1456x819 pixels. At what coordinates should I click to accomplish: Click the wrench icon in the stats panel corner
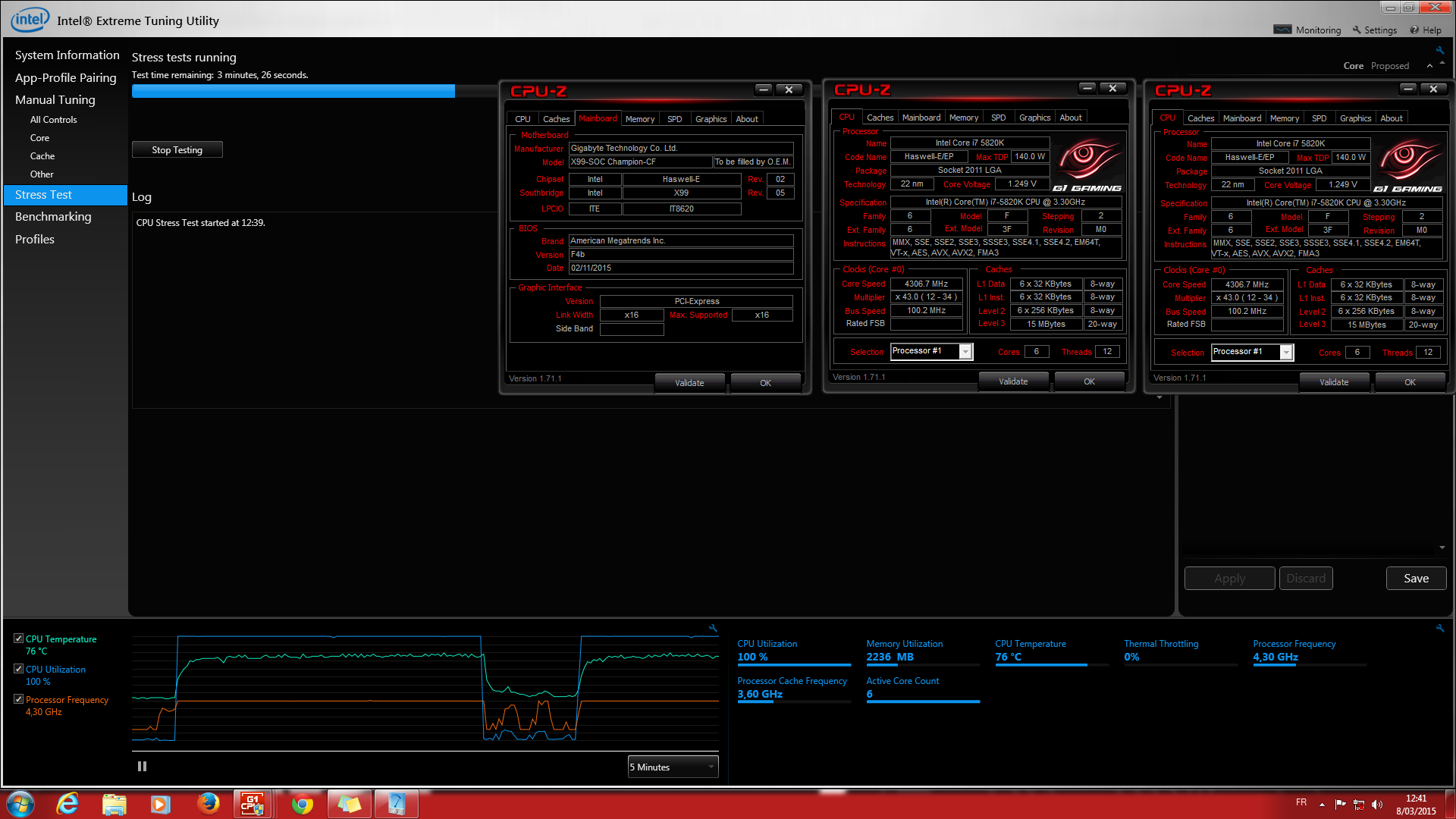pyautogui.click(x=1439, y=629)
